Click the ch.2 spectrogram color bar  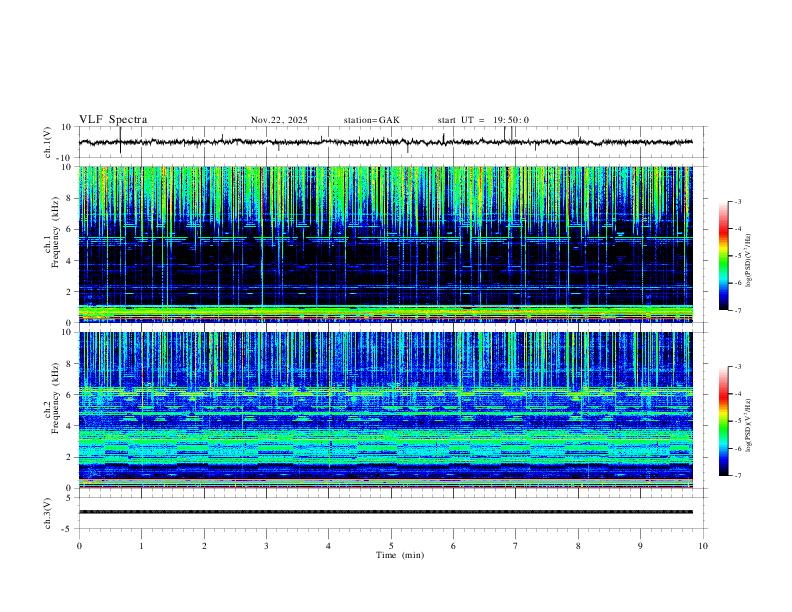(x=723, y=421)
